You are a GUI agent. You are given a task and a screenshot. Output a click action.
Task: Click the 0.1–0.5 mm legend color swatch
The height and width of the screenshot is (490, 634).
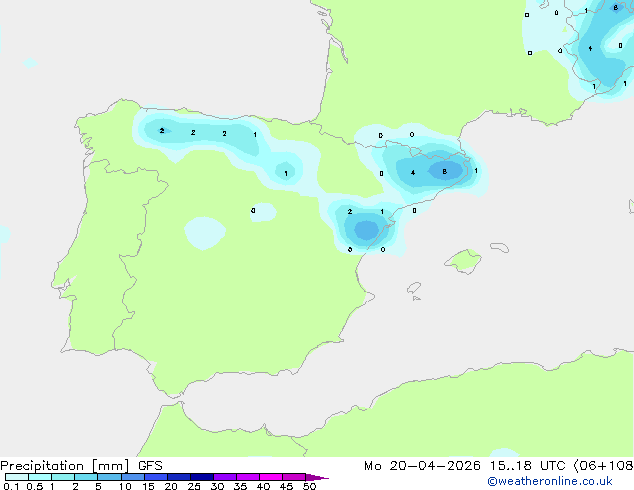[17, 477]
